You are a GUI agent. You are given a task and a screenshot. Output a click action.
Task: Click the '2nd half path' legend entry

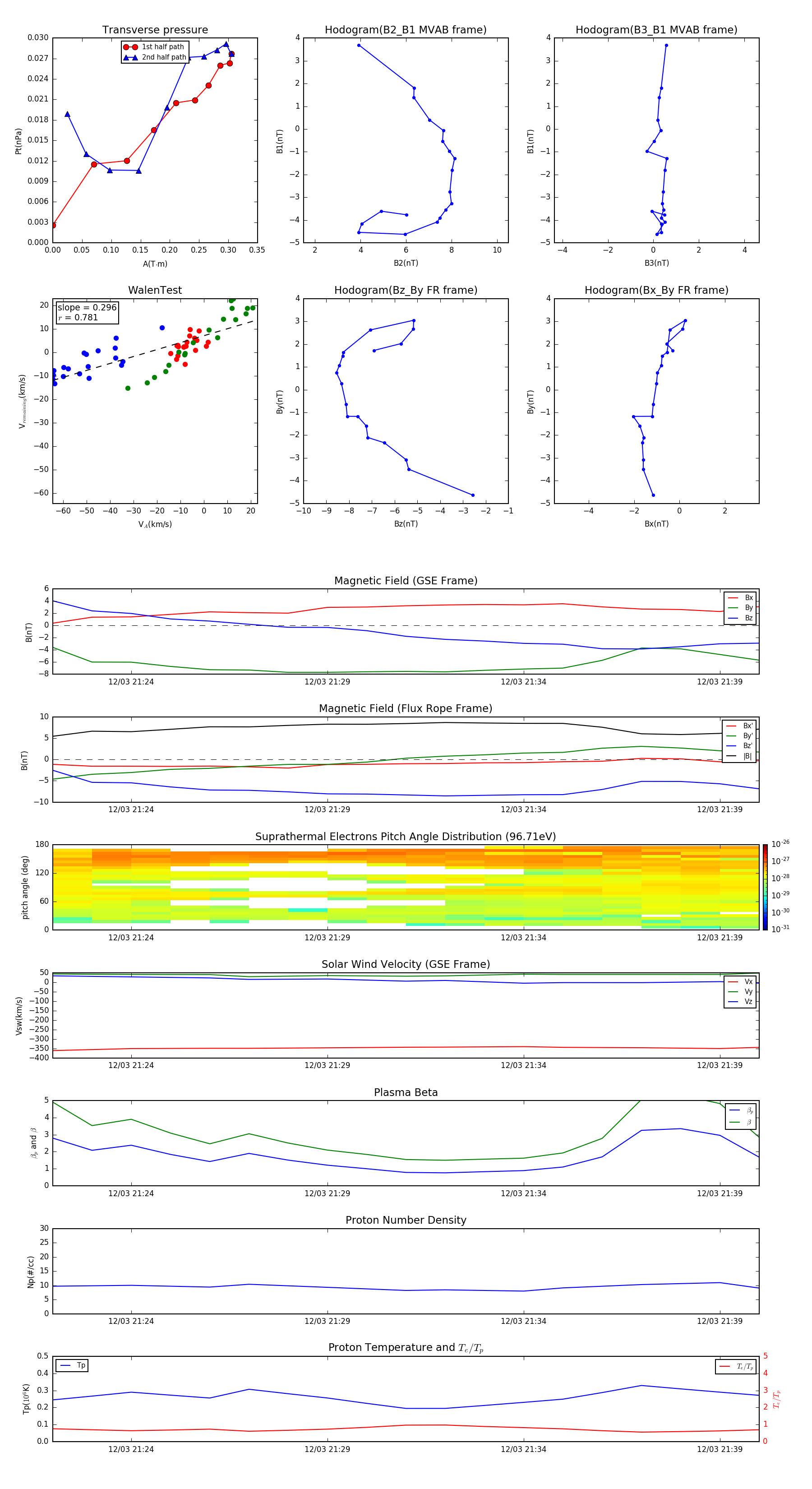click(x=155, y=57)
